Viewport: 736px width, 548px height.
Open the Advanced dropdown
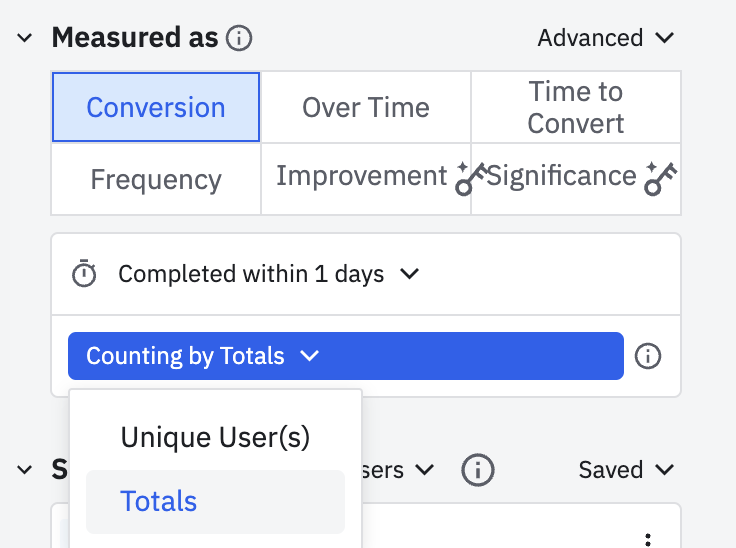[x=606, y=38]
